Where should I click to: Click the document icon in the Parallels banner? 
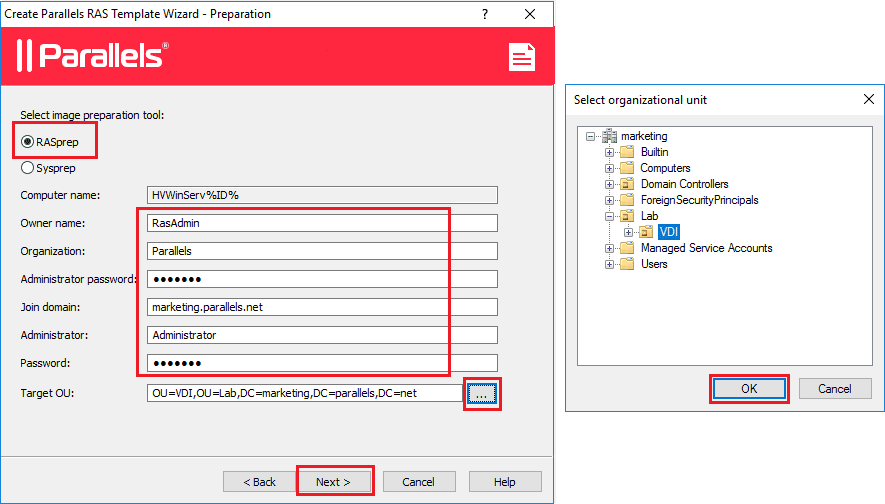click(x=522, y=57)
